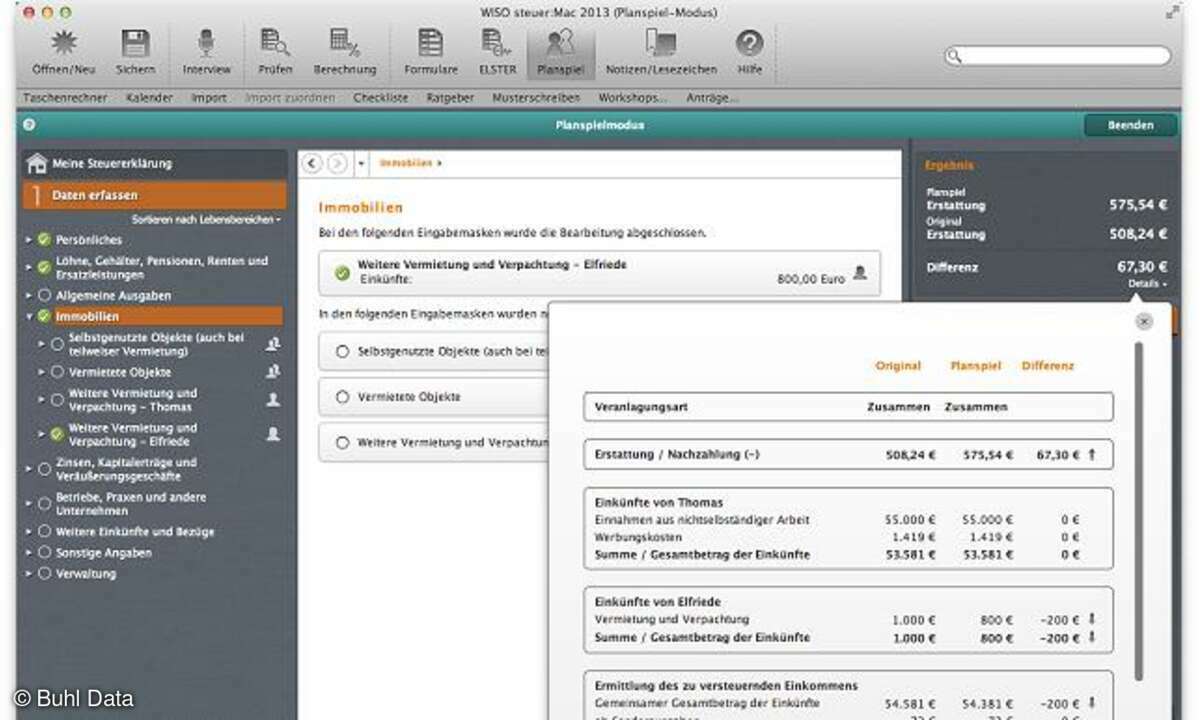Toggle the Verwaltung status circle
Image resolution: width=1200 pixels, height=720 pixels.
tap(44, 574)
